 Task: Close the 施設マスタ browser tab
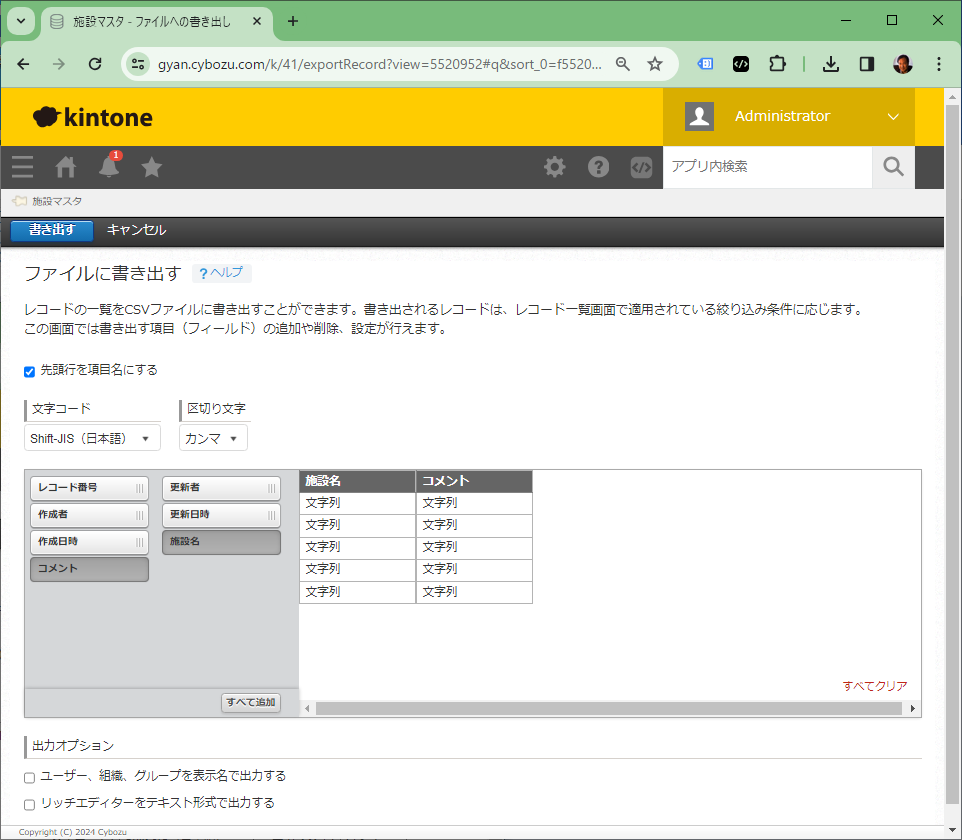[257, 21]
